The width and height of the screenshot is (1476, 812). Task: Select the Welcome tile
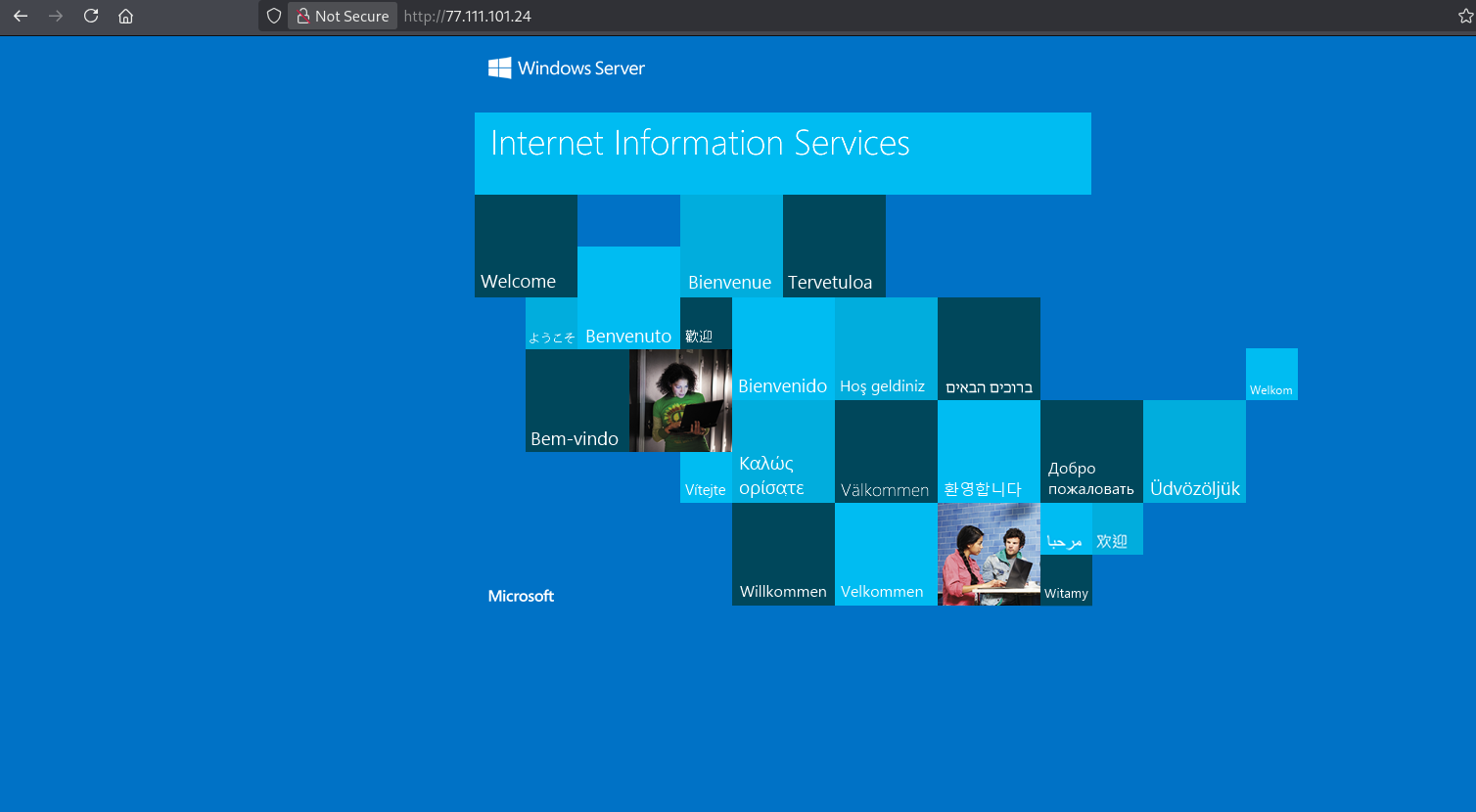(526, 246)
